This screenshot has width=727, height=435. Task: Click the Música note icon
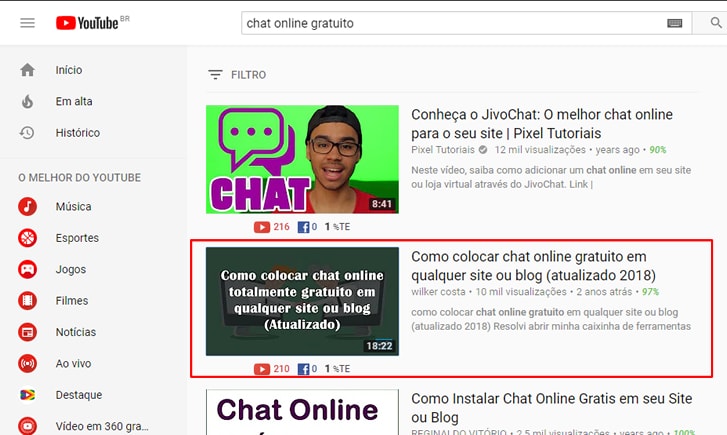(x=27, y=206)
